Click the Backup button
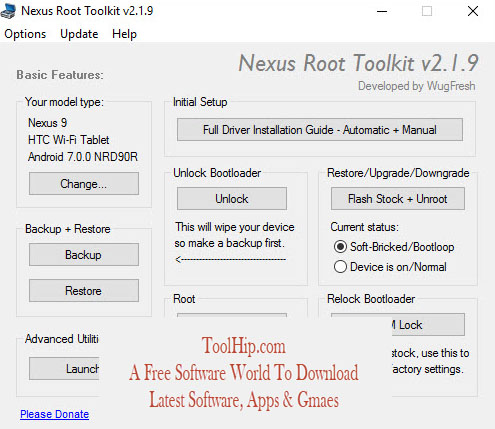This screenshot has height=429, width=495. 84,255
